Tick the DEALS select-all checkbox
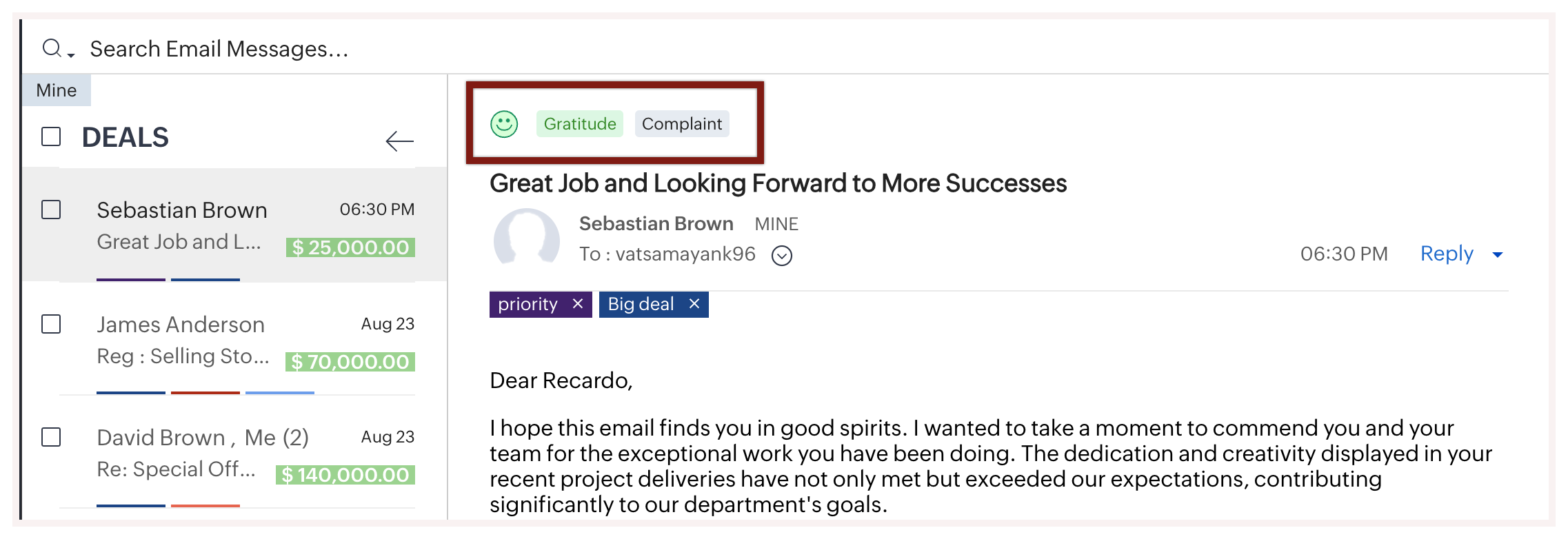The image size is (1568, 539). pos(51,136)
